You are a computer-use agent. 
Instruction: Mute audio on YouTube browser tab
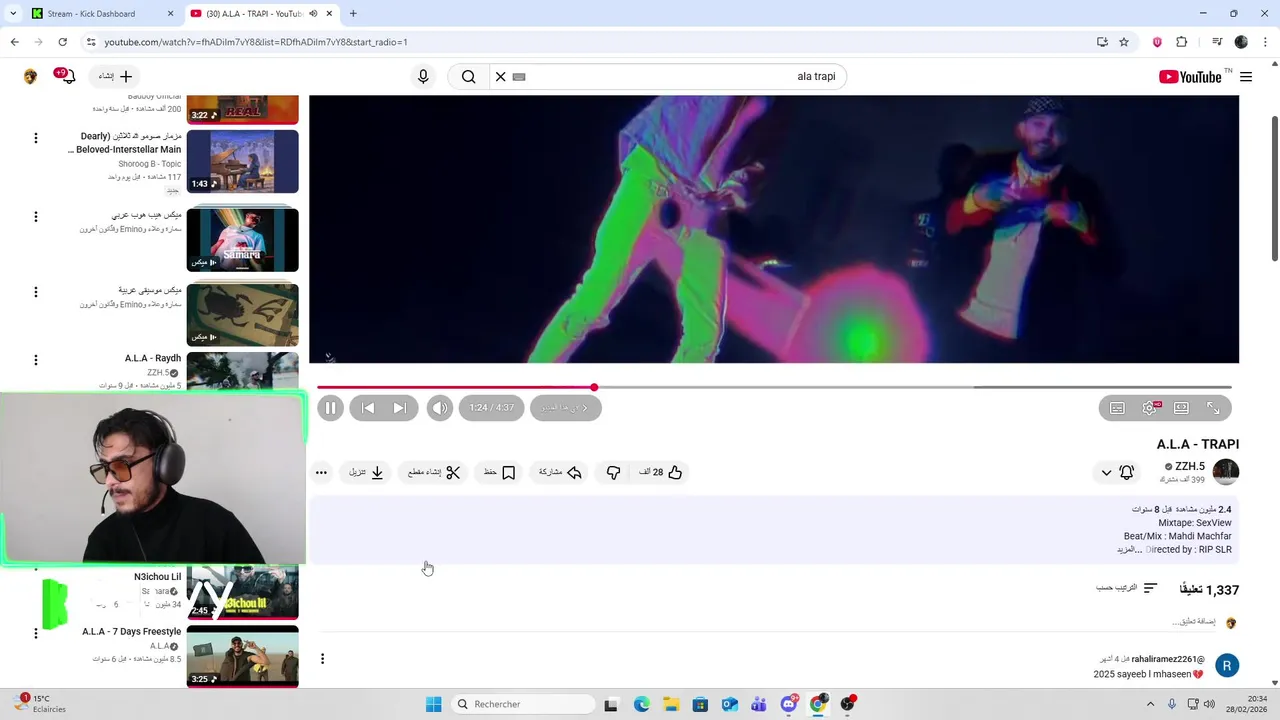pos(313,14)
